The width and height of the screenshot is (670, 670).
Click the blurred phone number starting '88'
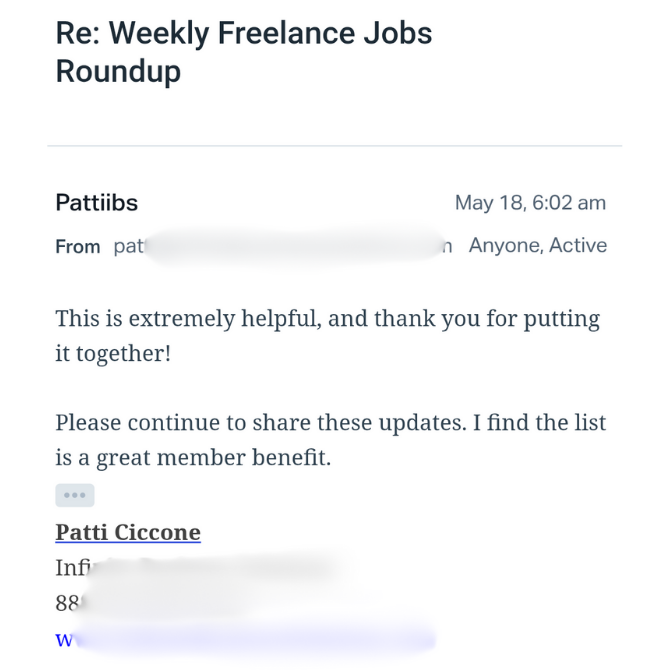pyautogui.click(x=150, y=603)
